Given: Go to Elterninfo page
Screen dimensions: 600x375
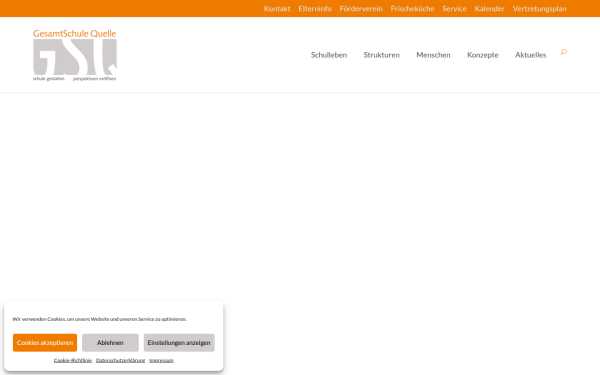Looking at the screenshot, I should pyautogui.click(x=315, y=8).
